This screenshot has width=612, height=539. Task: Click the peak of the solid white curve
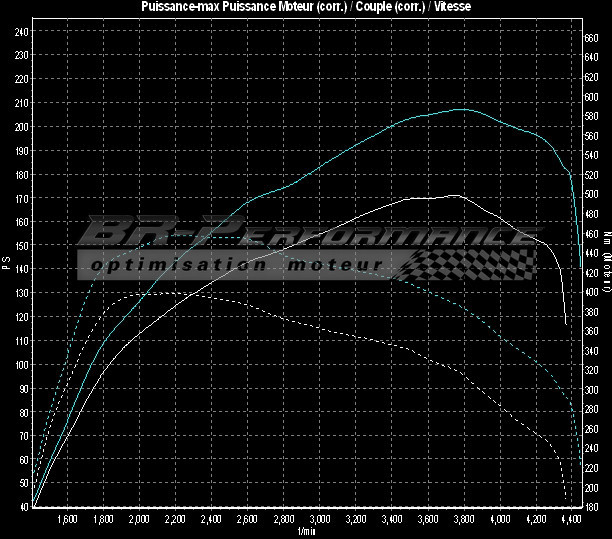(x=453, y=195)
